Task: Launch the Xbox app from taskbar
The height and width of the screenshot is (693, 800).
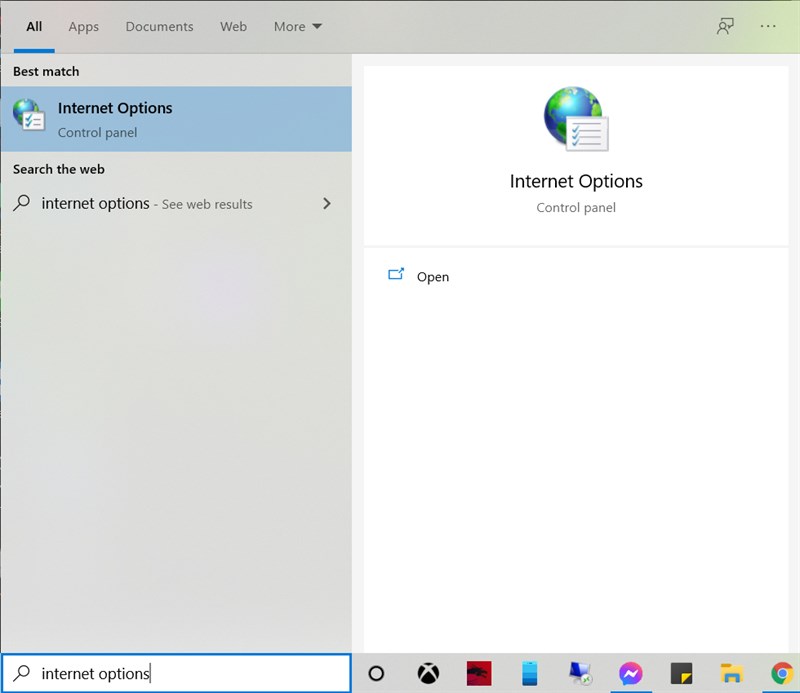Action: [428, 674]
